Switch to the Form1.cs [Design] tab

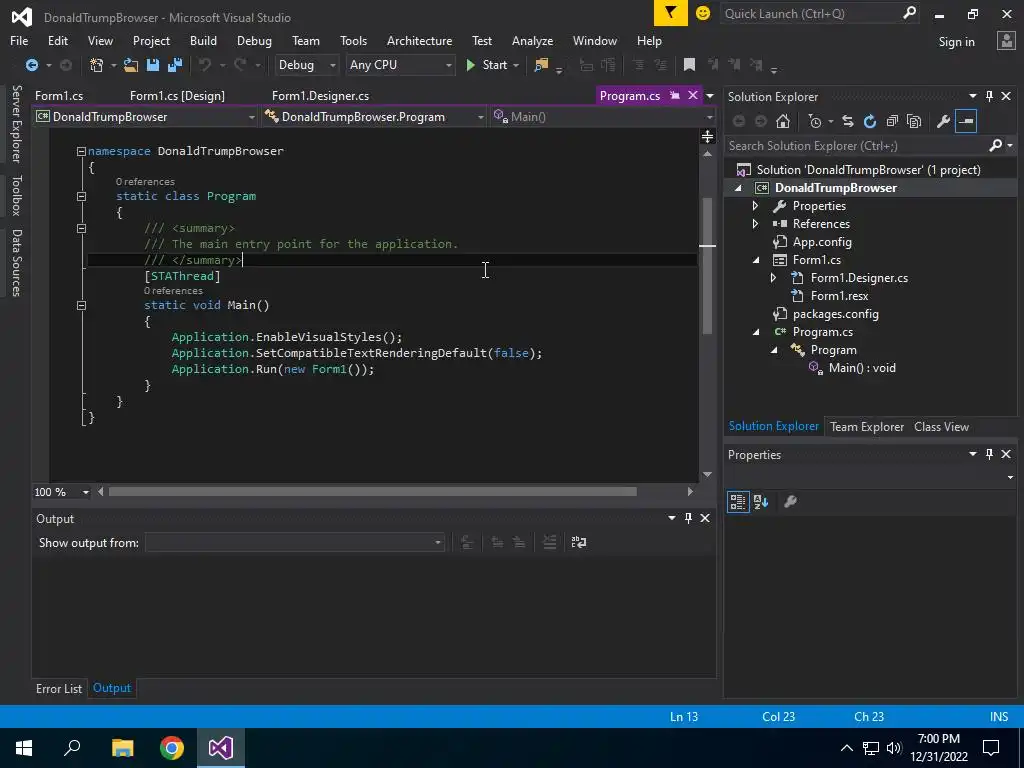177,96
